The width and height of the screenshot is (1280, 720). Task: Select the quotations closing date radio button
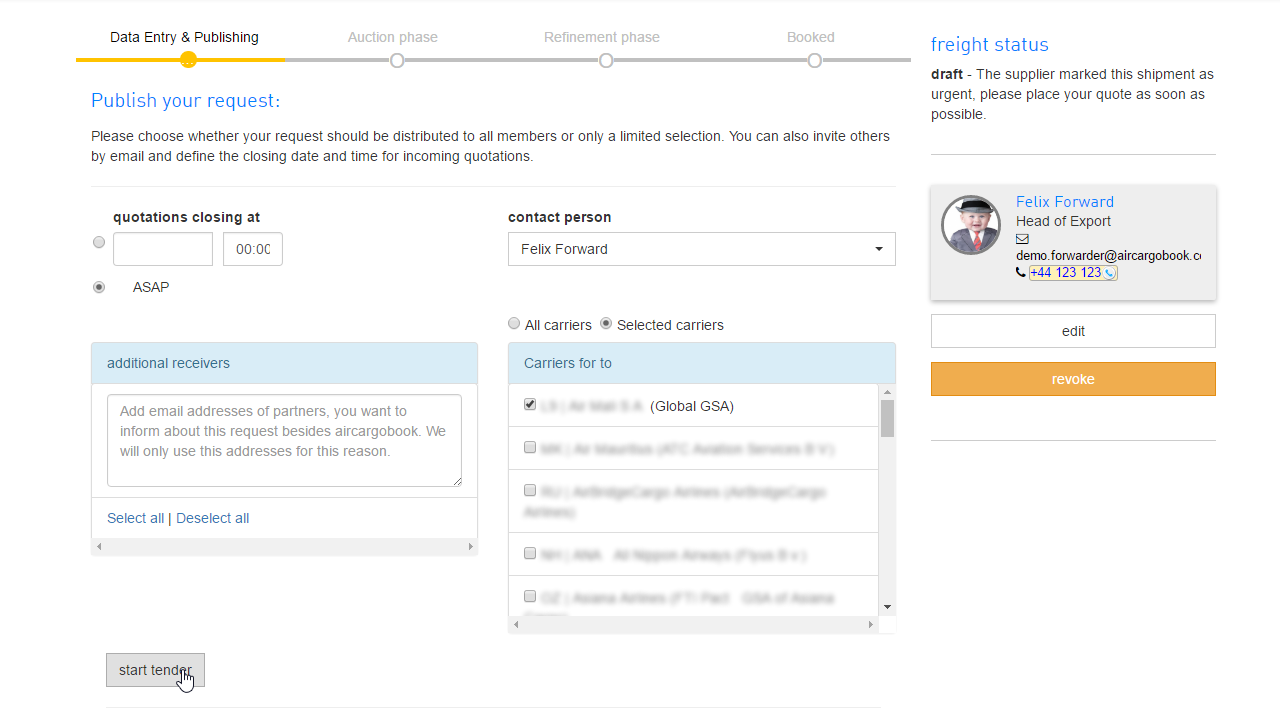[x=99, y=242]
